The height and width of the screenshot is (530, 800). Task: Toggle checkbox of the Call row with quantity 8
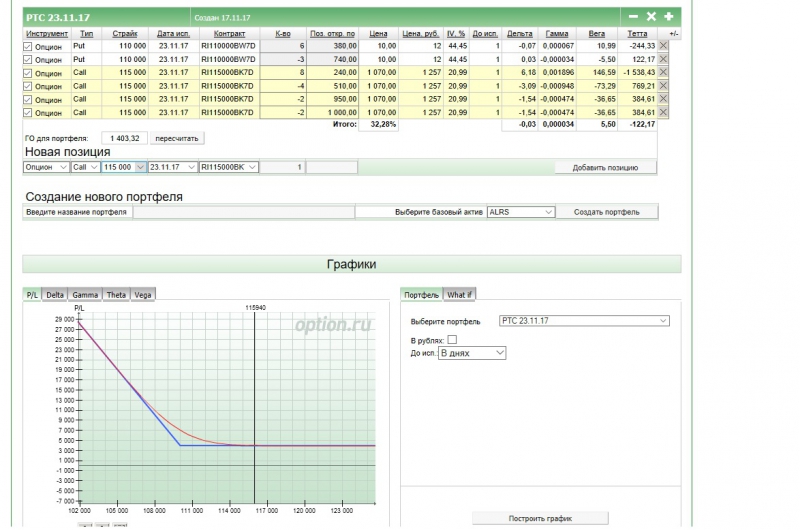27,73
